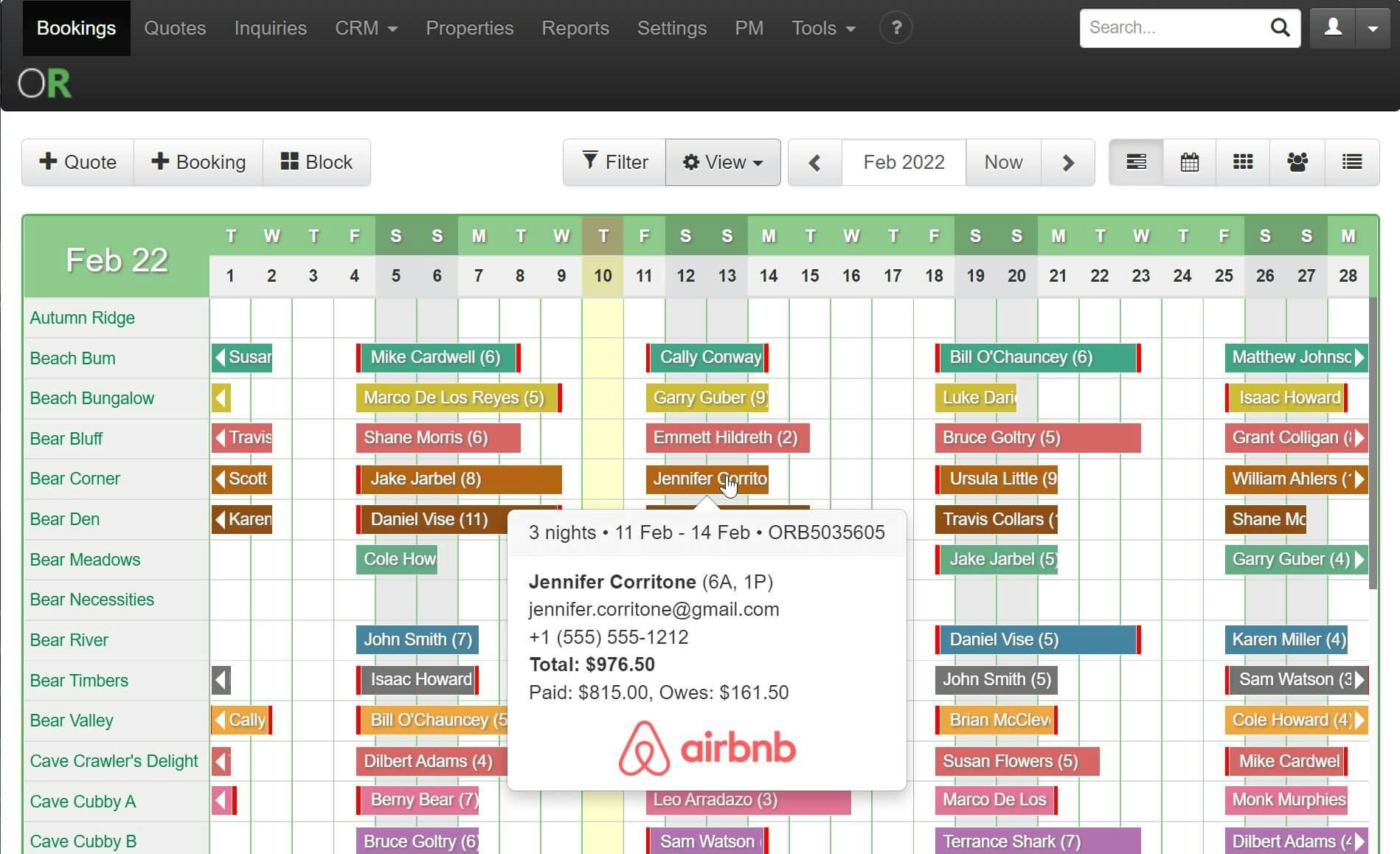
Task: Open Cave Crawler's Delight property link
Action: [114, 761]
